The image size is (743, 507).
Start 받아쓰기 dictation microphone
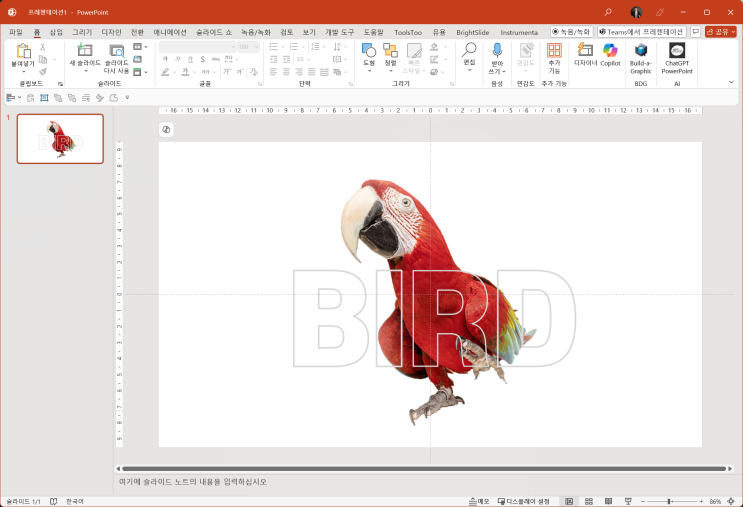click(x=497, y=50)
